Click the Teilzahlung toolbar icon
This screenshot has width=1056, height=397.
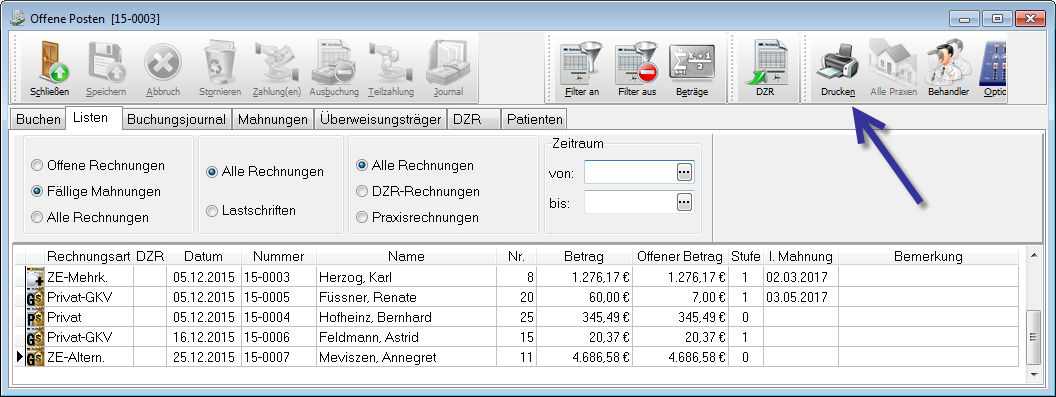click(391, 63)
